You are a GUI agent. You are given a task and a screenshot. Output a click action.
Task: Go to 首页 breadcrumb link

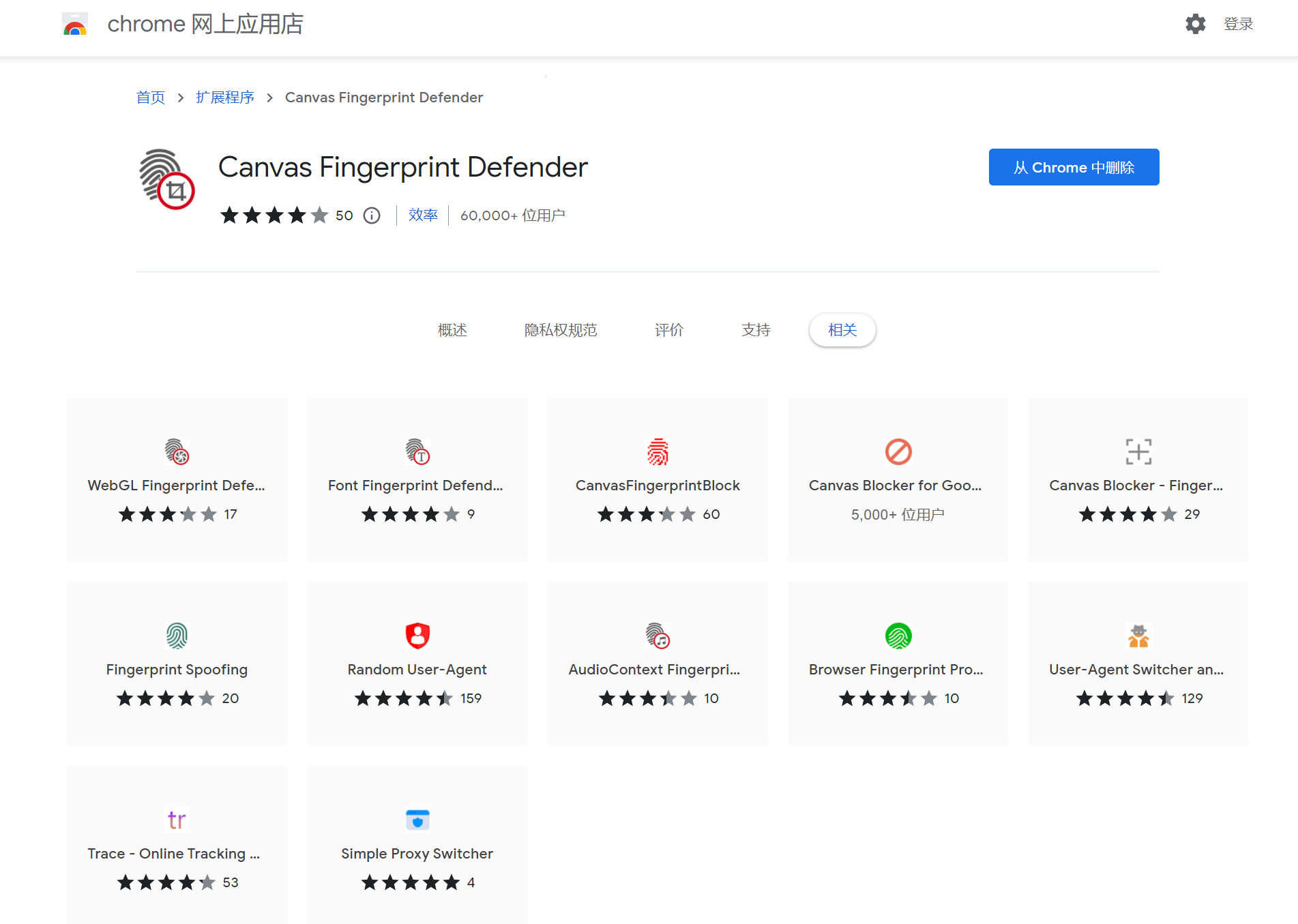pos(151,98)
